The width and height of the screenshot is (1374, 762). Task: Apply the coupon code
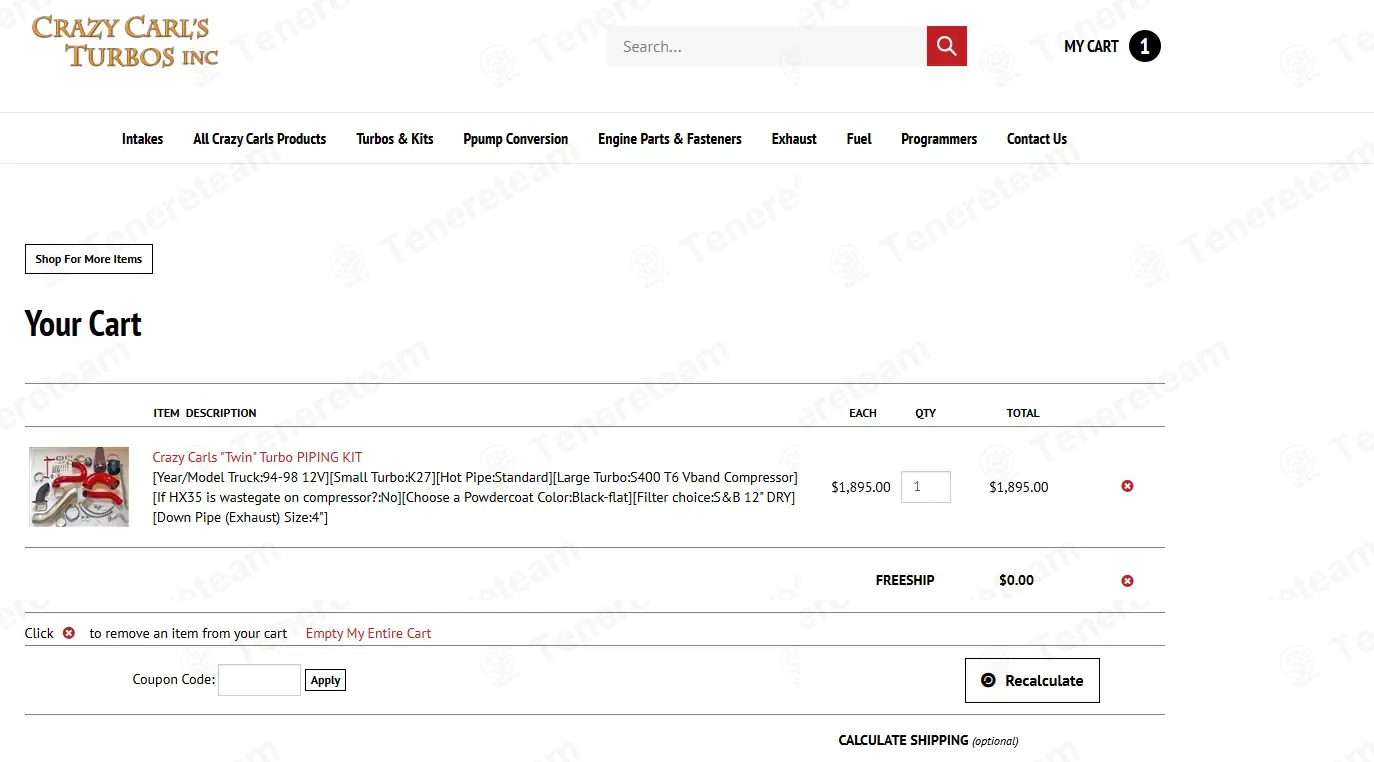pos(325,680)
